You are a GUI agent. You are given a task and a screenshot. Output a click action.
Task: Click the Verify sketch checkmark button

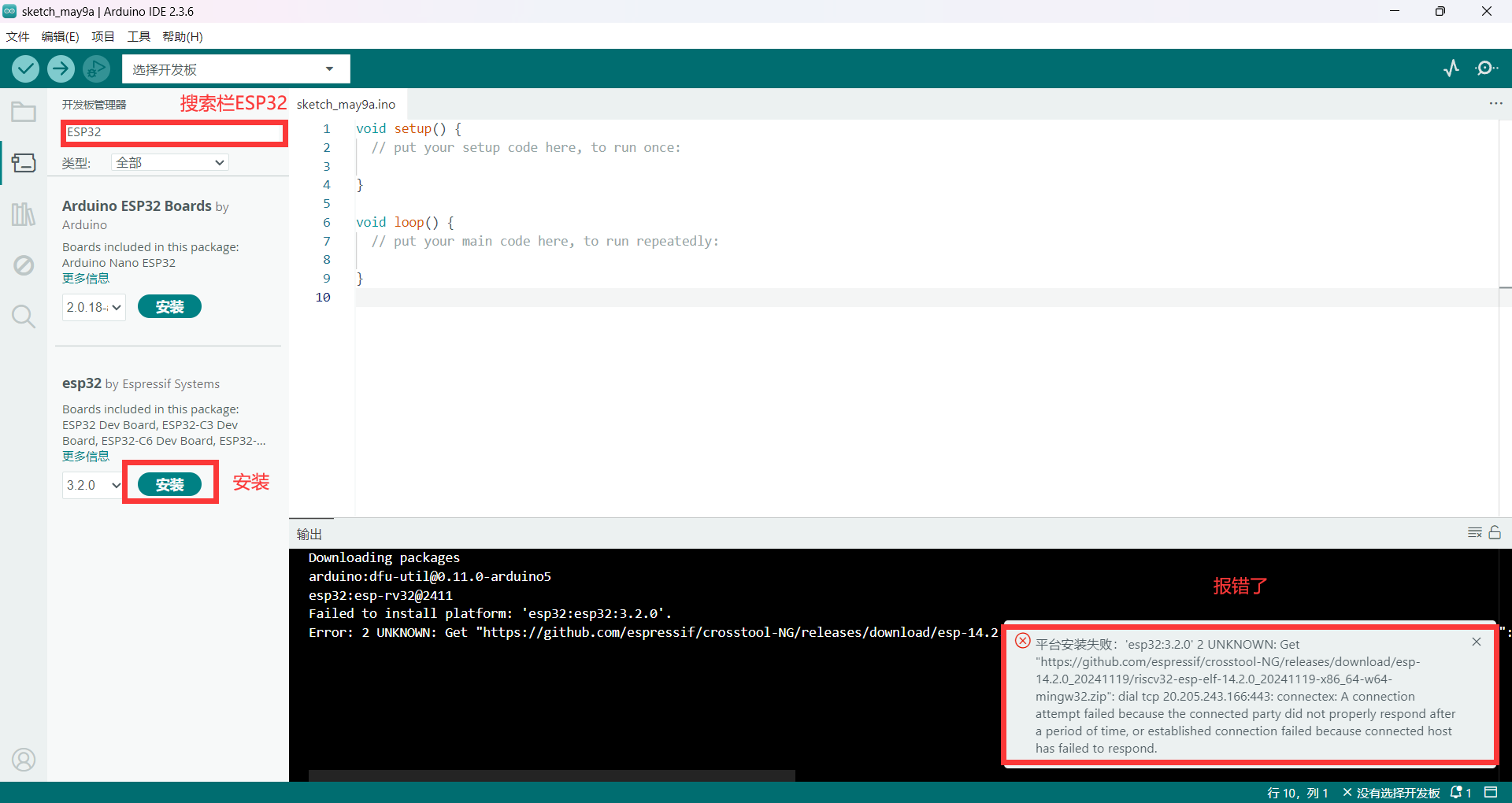(x=26, y=69)
